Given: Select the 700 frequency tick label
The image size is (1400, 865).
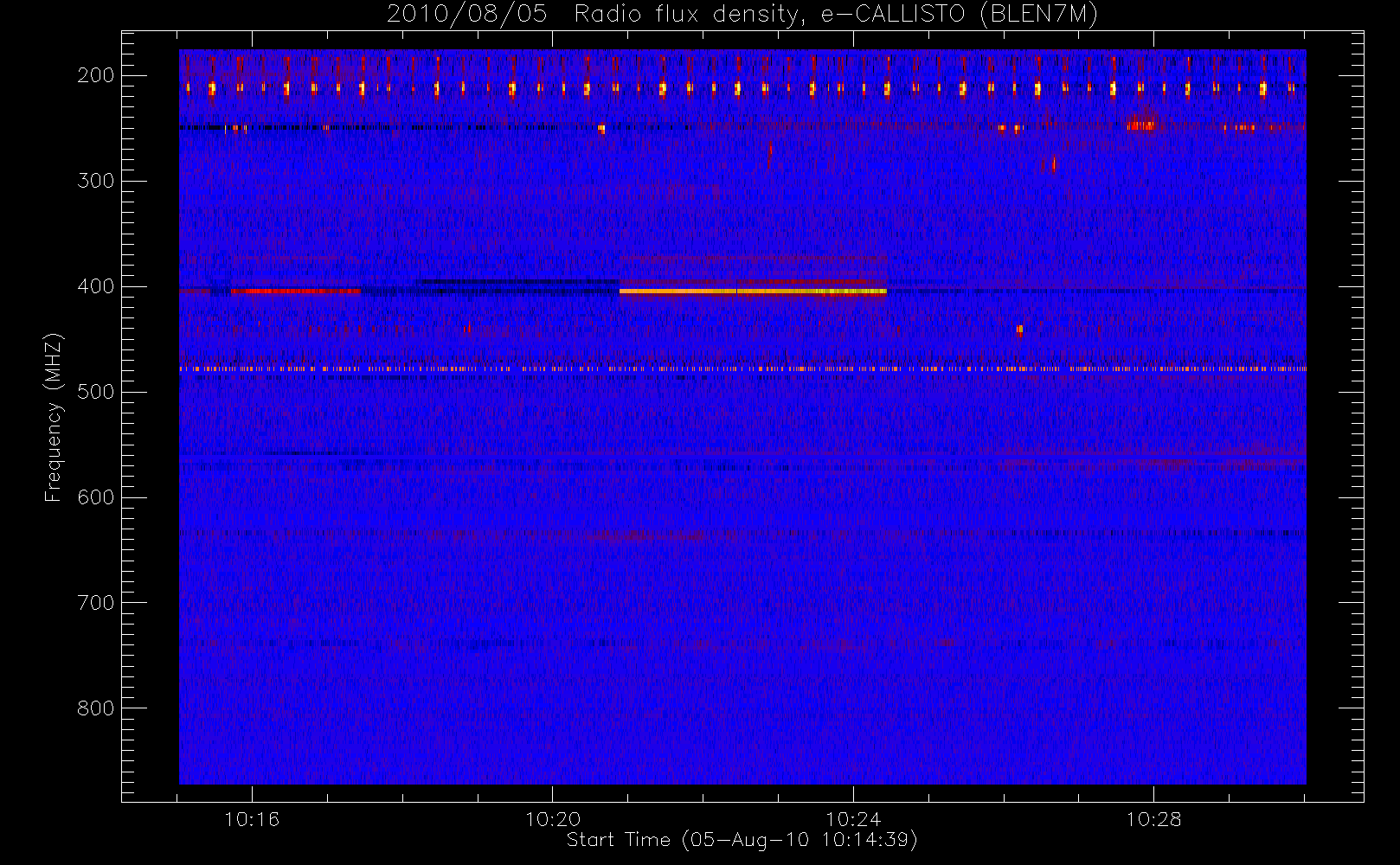Looking at the screenshot, I should point(96,603).
